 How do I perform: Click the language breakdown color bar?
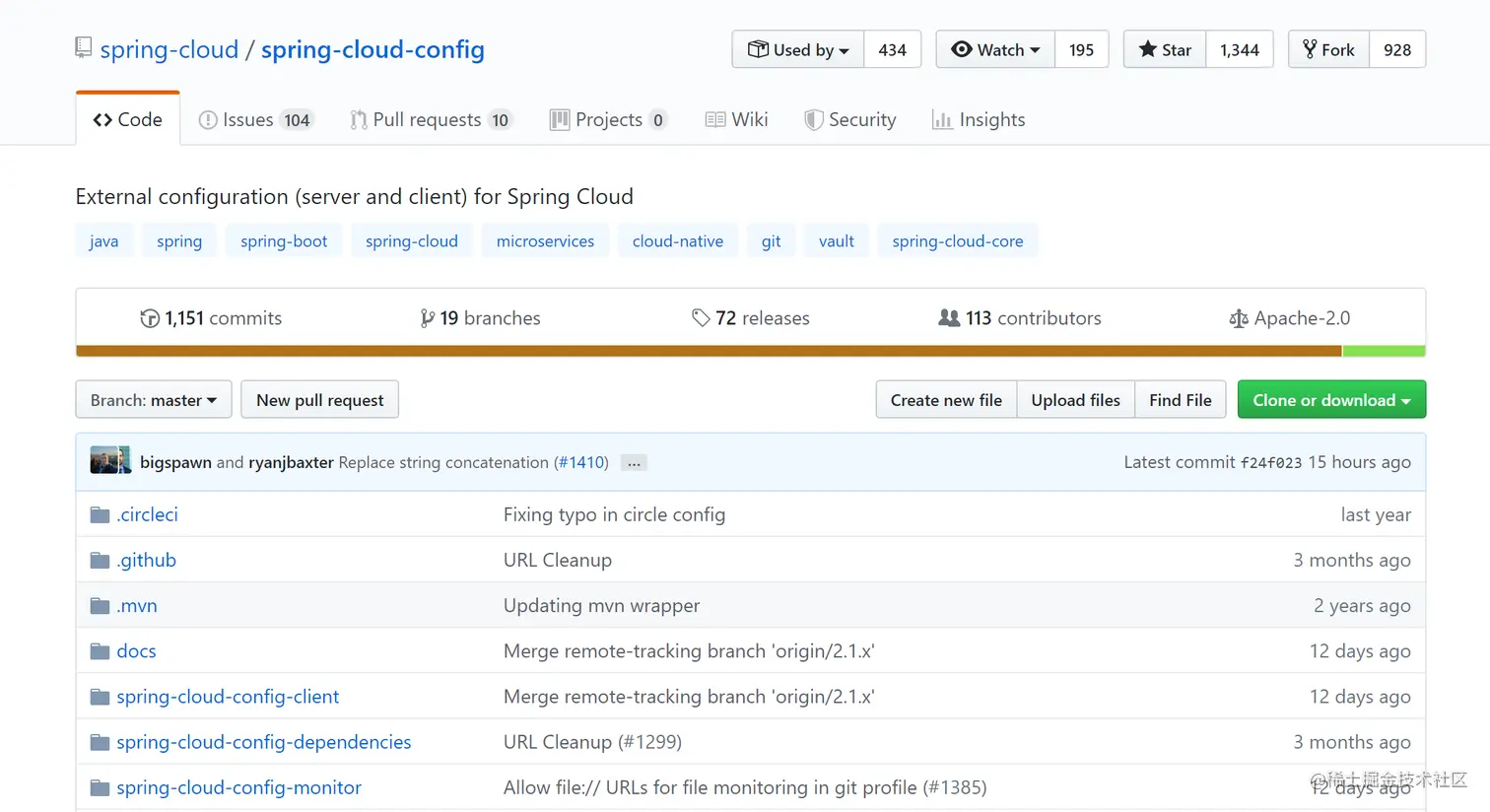751,351
